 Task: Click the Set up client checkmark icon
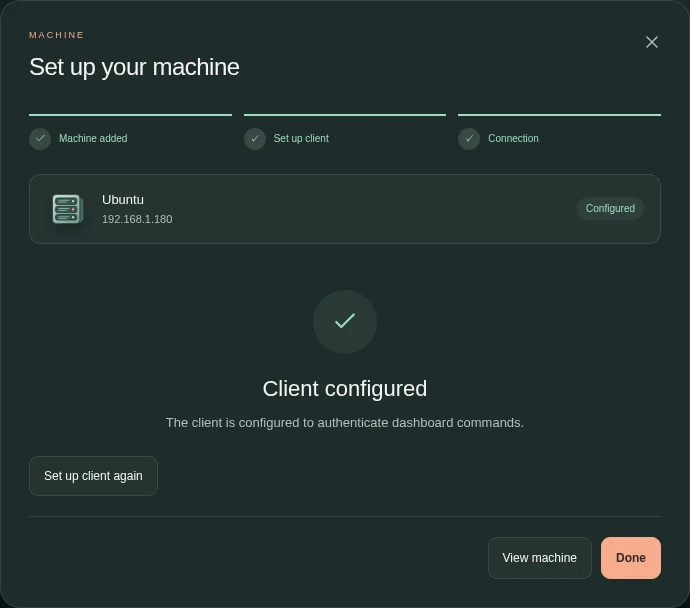pyautogui.click(x=255, y=139)
